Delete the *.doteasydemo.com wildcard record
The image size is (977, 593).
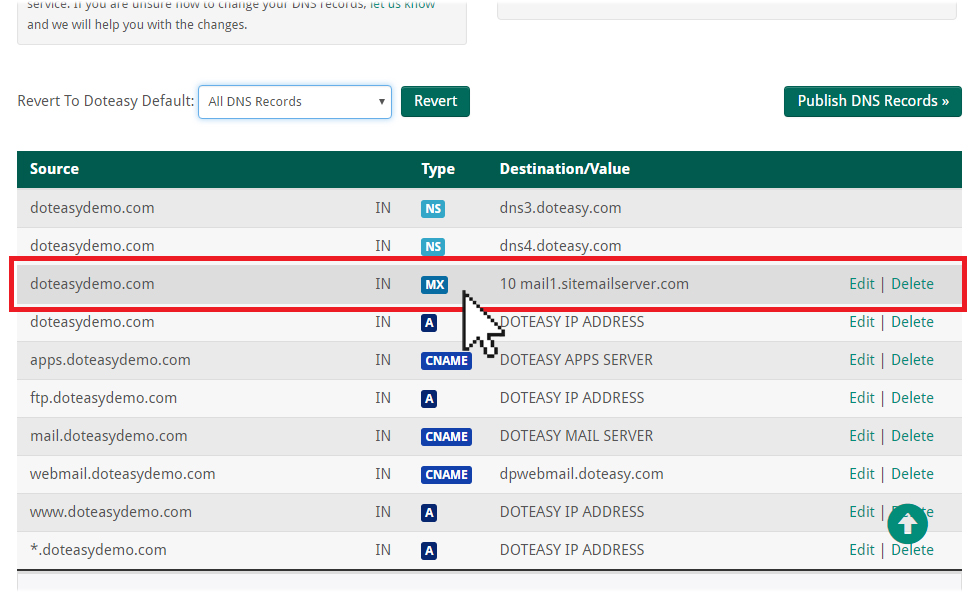point(912,551)
